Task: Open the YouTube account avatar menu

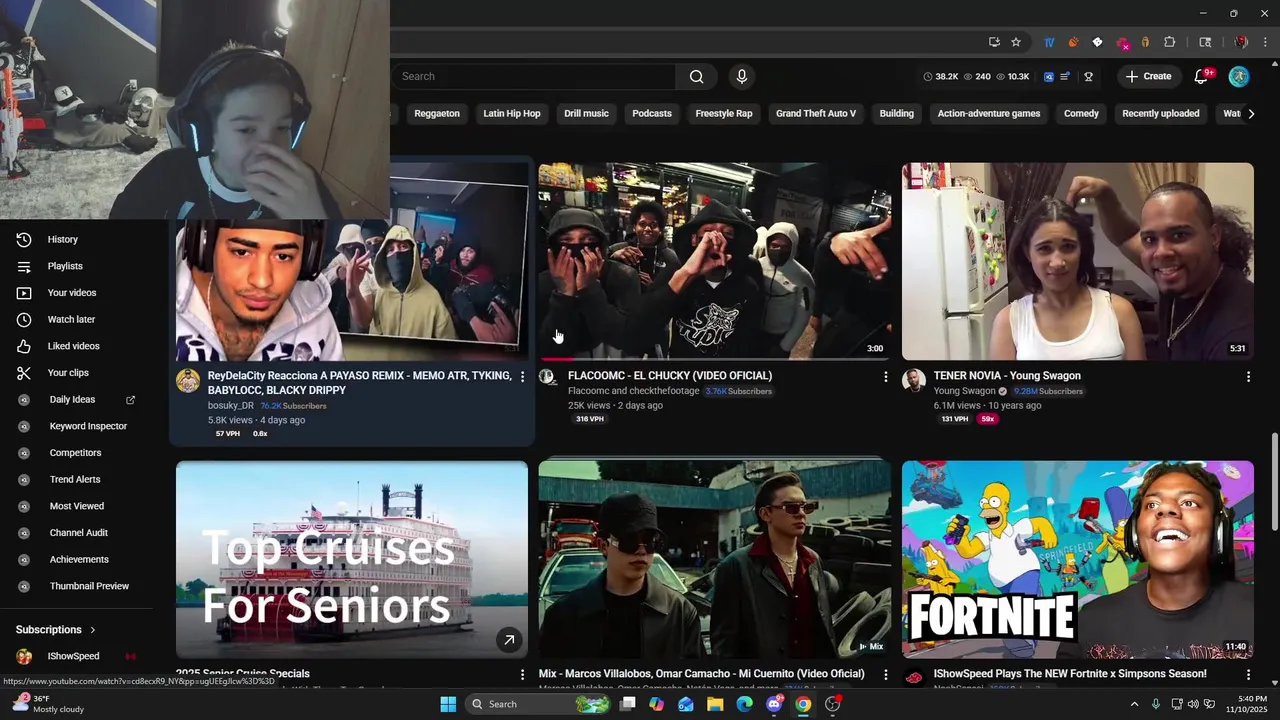Action: (x=1239, y=76)
